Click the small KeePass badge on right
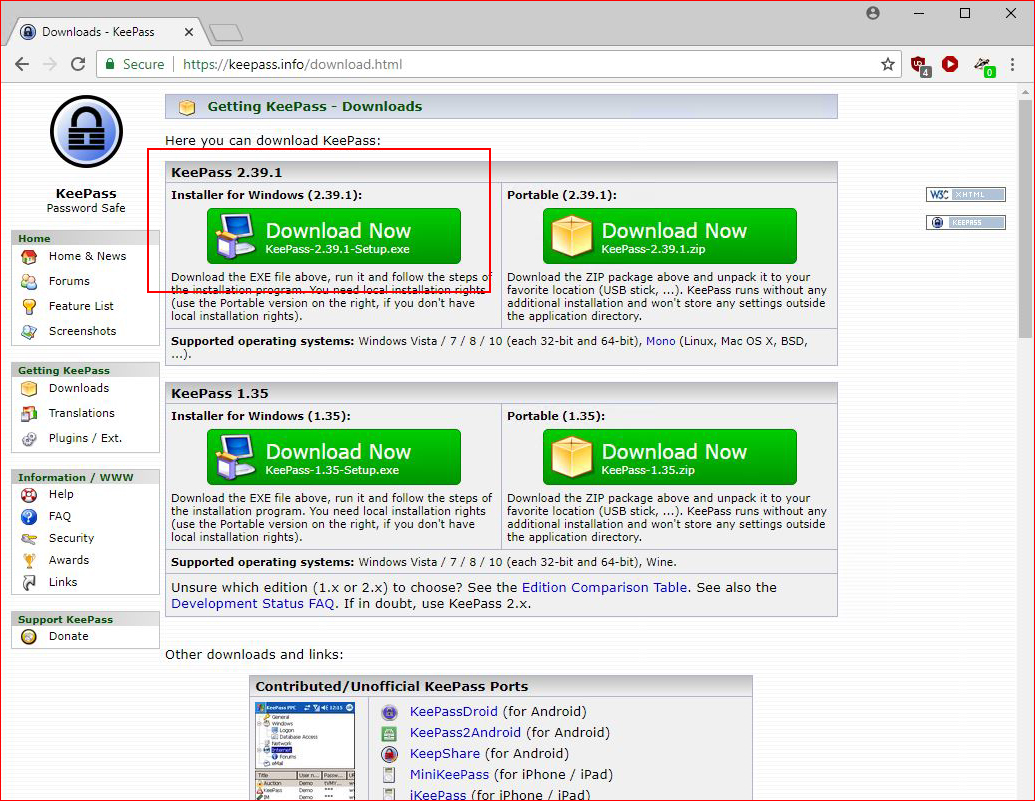 [966, 223]
